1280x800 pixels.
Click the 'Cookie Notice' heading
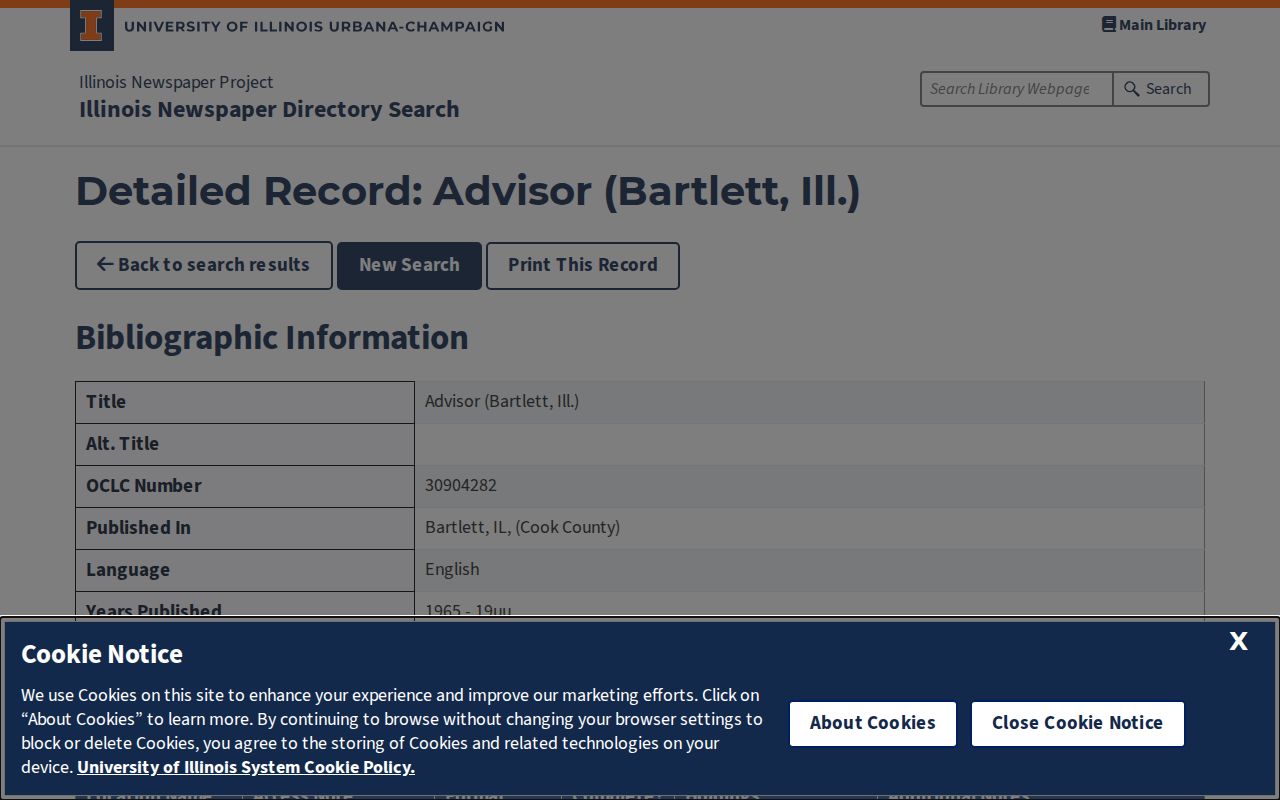click(102, 654)
